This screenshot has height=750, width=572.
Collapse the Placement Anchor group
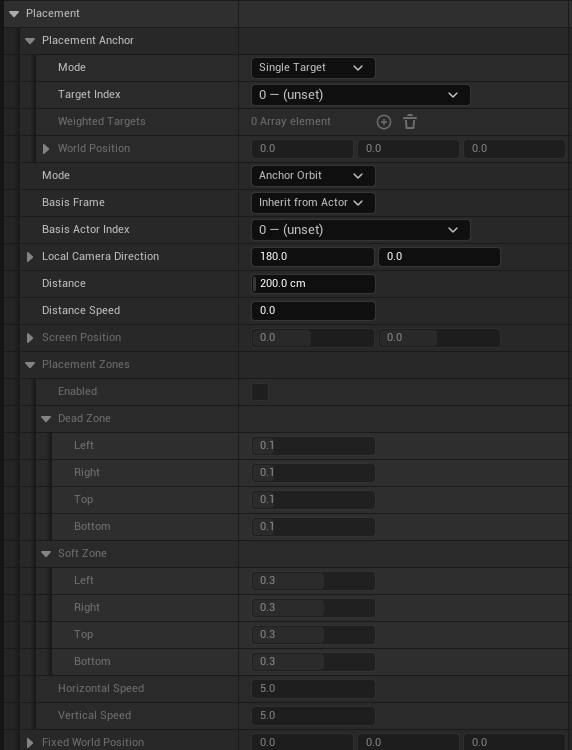pos(30,41)
